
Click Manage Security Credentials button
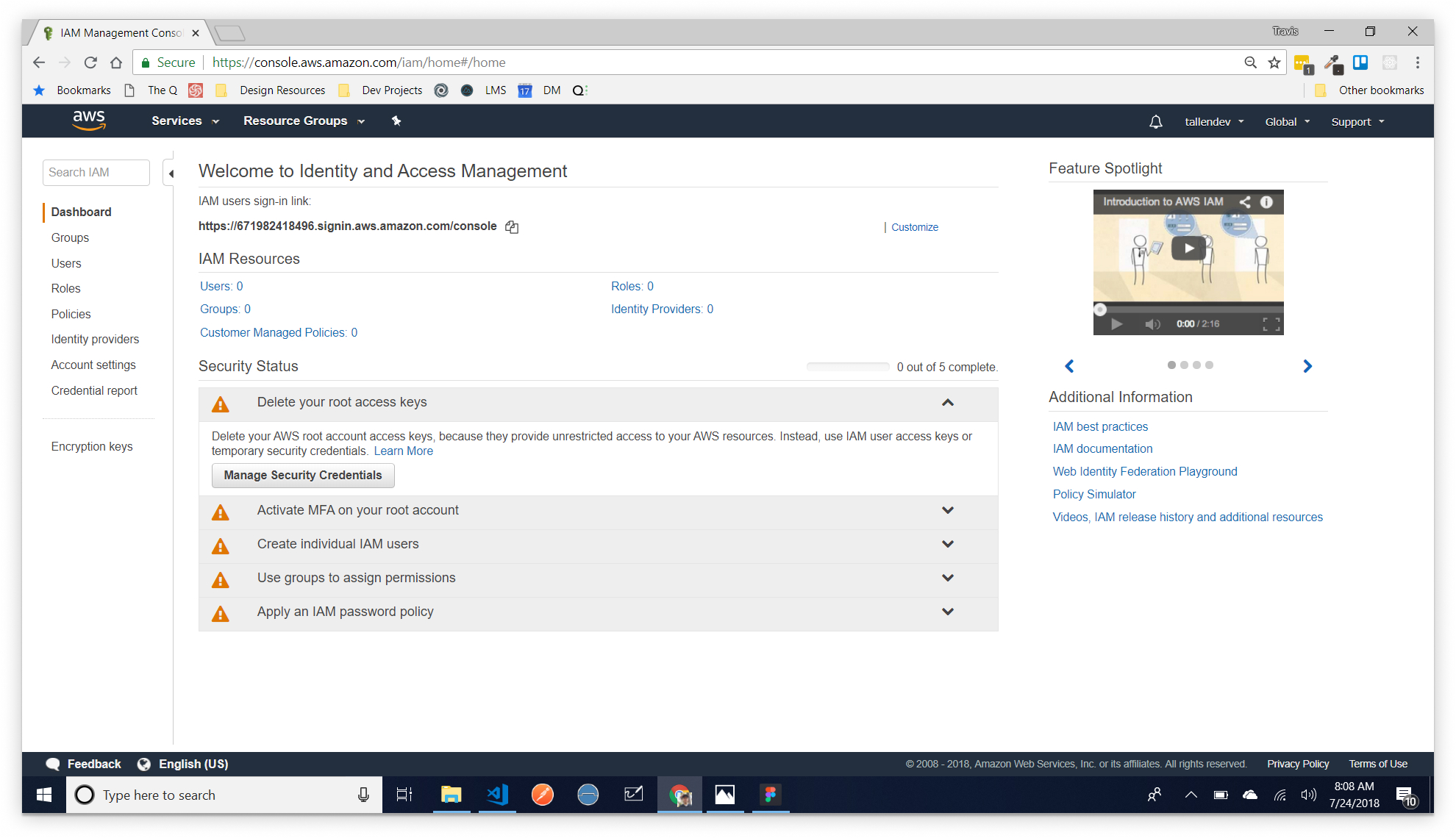pos(303,476)
